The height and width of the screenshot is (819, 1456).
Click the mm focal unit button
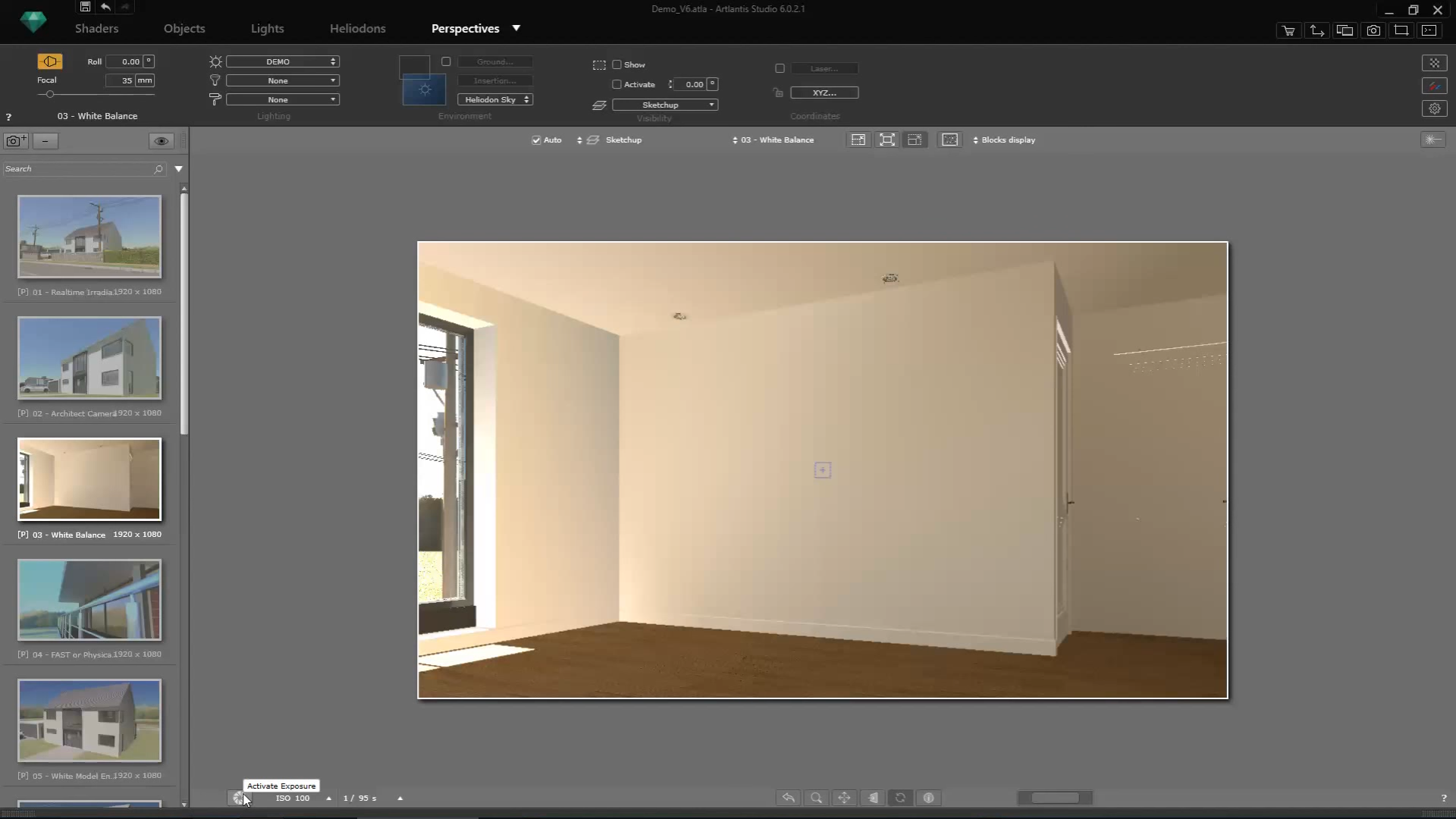(144, 80)
